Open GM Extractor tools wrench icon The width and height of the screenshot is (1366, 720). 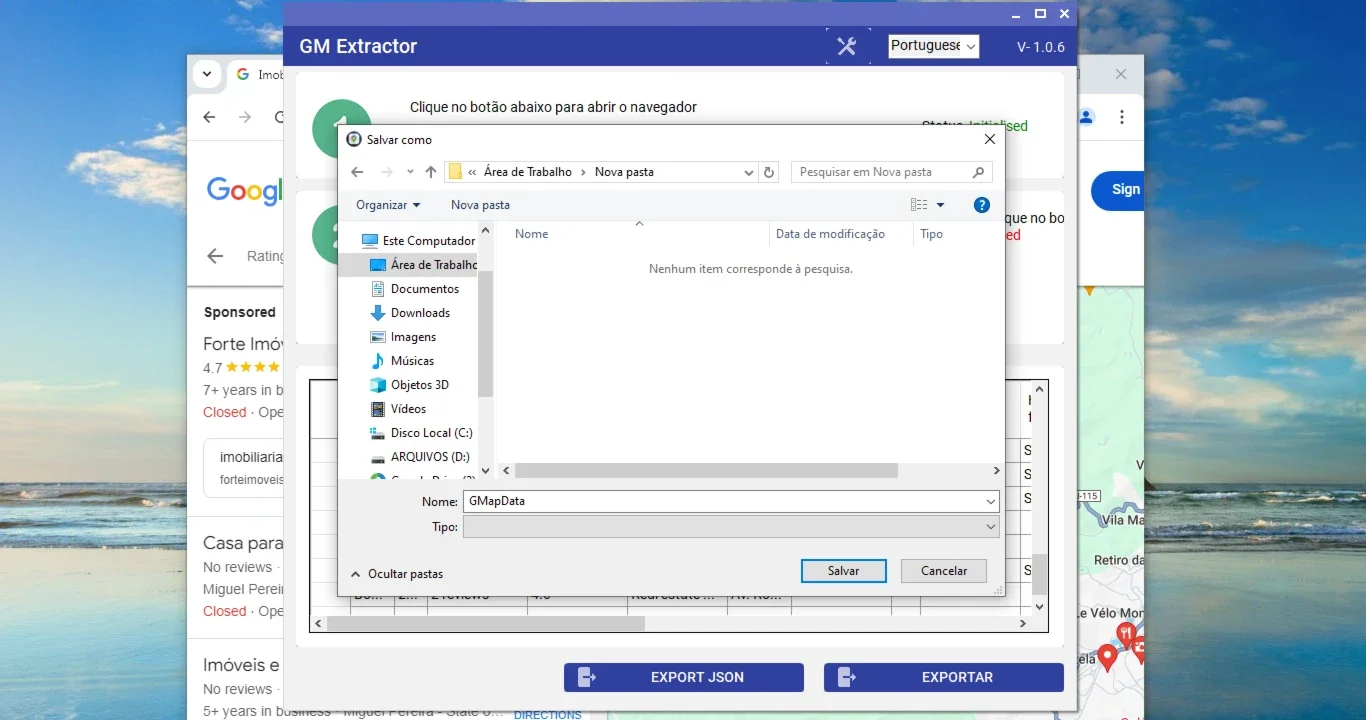point(846,46)
